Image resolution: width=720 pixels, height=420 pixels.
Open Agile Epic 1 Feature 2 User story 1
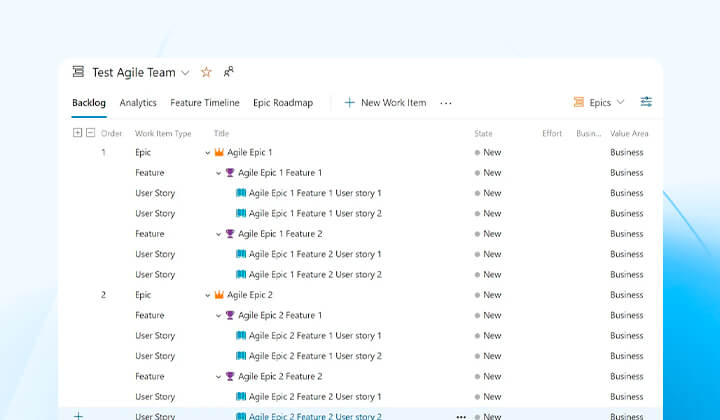(315, 254)
